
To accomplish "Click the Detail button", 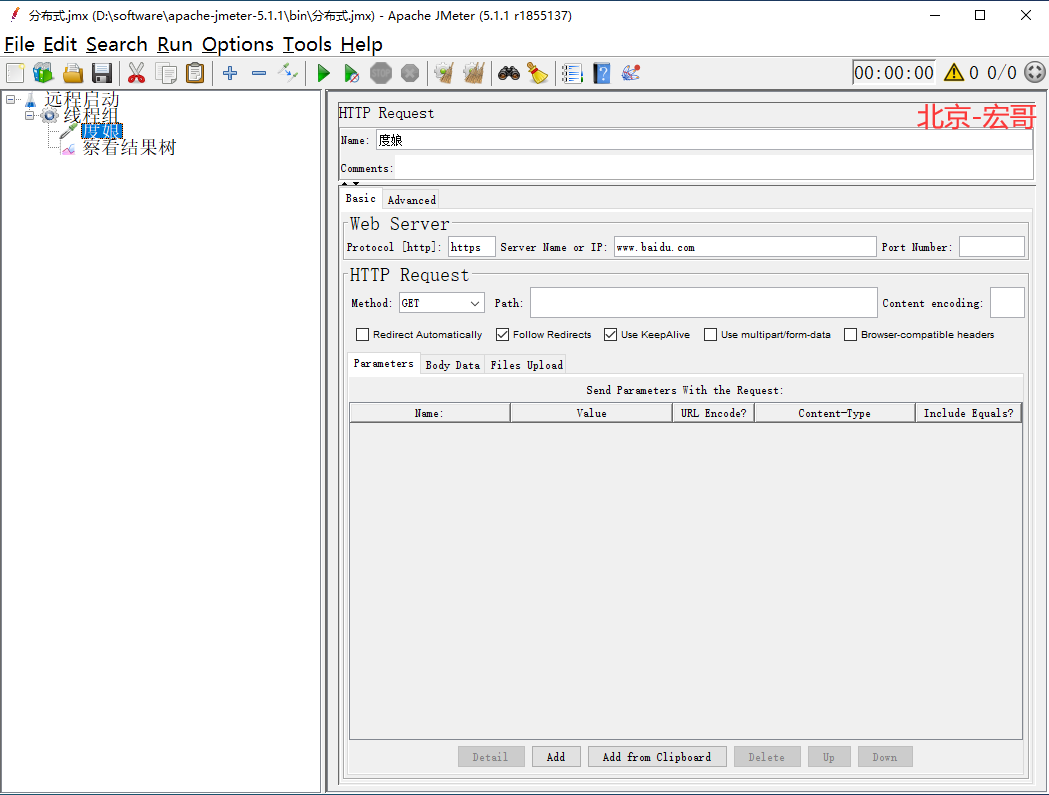I will tap(490, 757).
